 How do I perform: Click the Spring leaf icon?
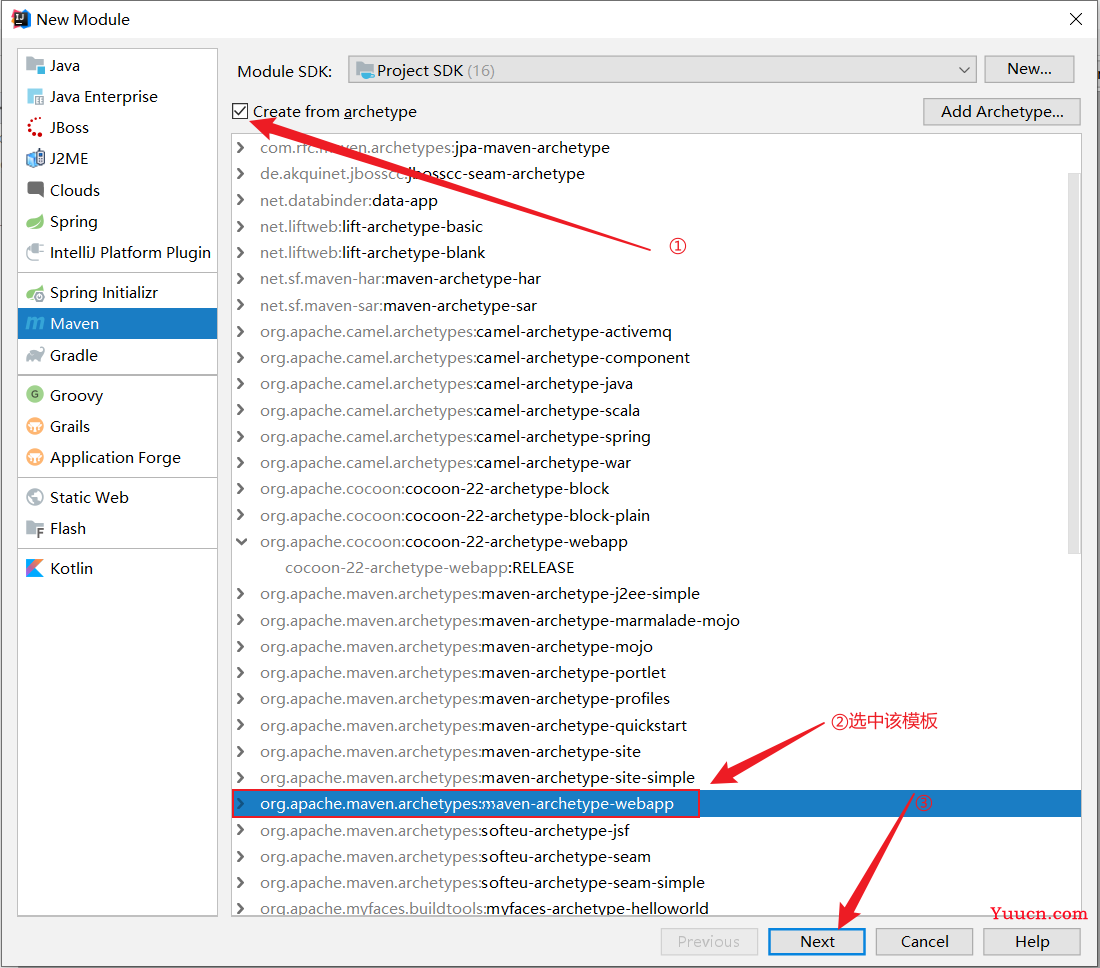pos(35,222)
